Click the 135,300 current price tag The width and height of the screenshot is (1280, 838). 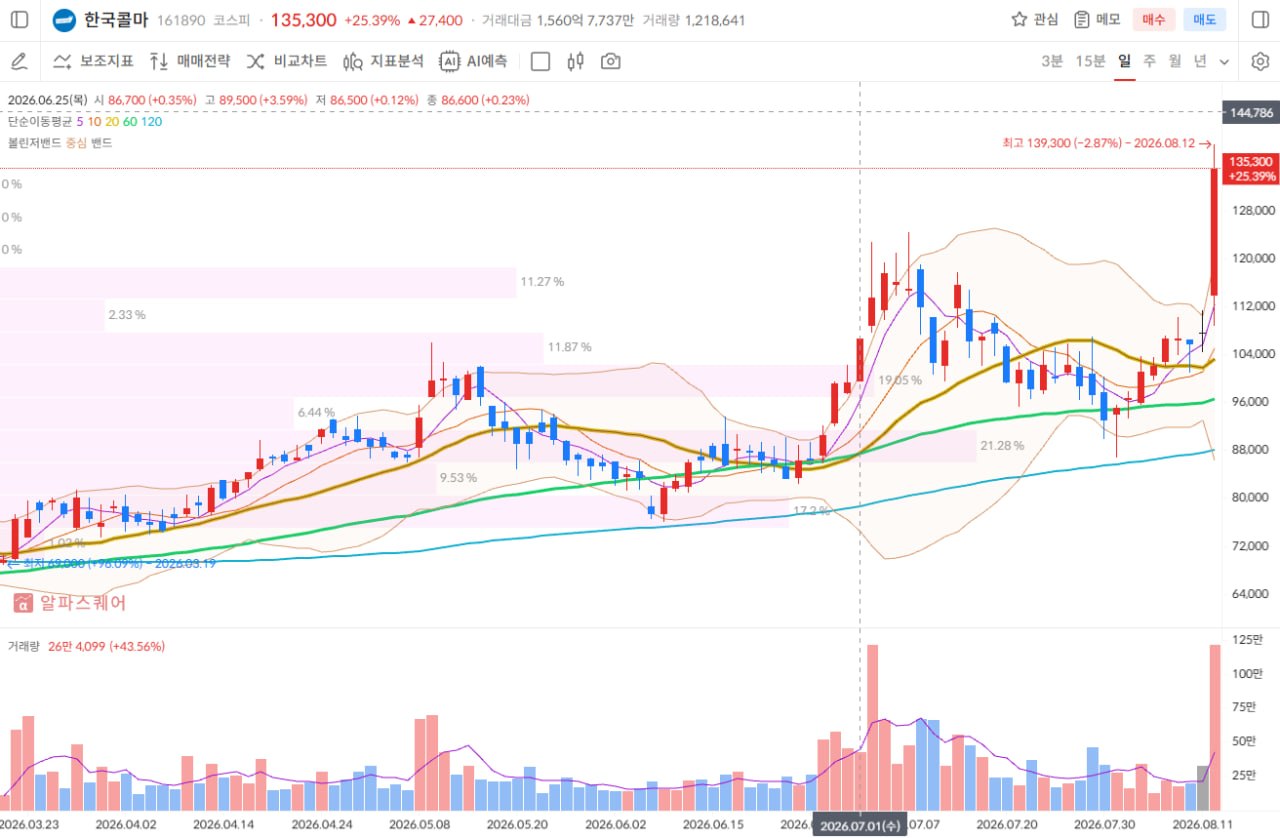pyautogui.click(x=1251, y=168)
